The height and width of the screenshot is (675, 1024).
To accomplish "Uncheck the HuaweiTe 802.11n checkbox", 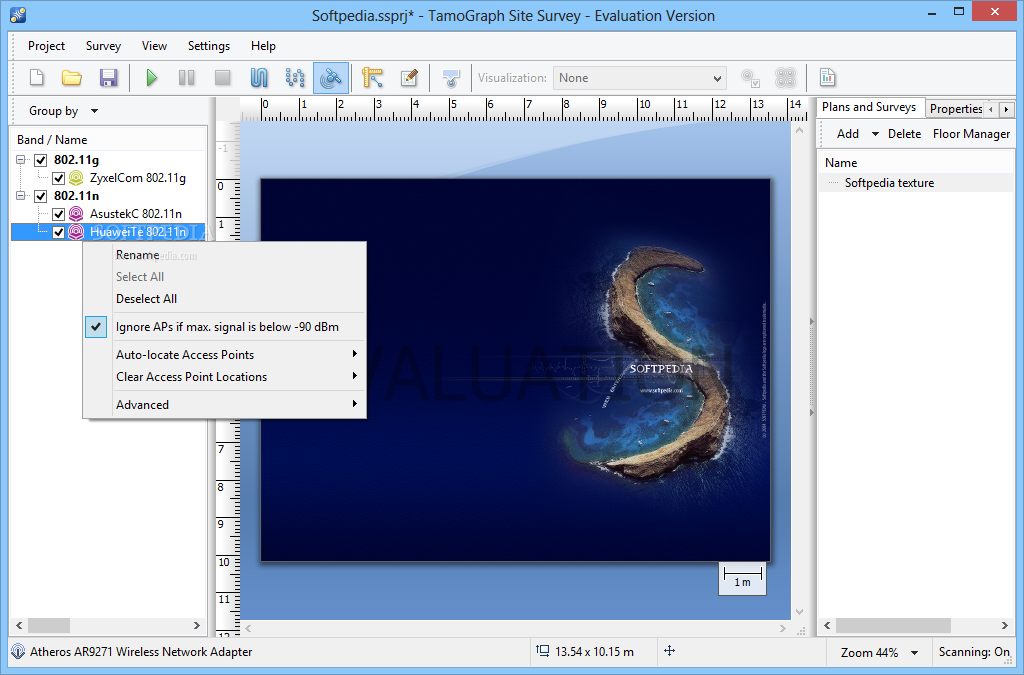I will coord(59,232).
